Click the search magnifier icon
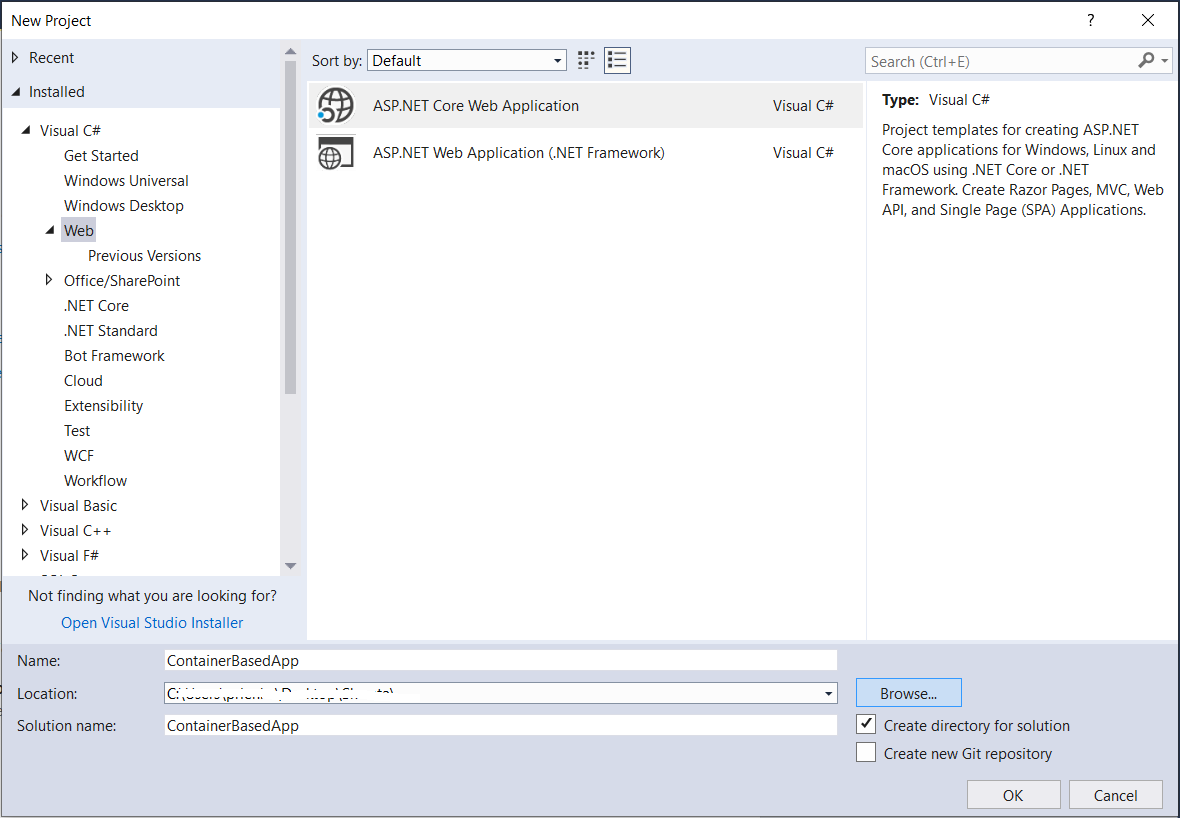Image resolution: width=1180 pixels, height=818 pixels. pyautogui.click(x=1145, y=61)
